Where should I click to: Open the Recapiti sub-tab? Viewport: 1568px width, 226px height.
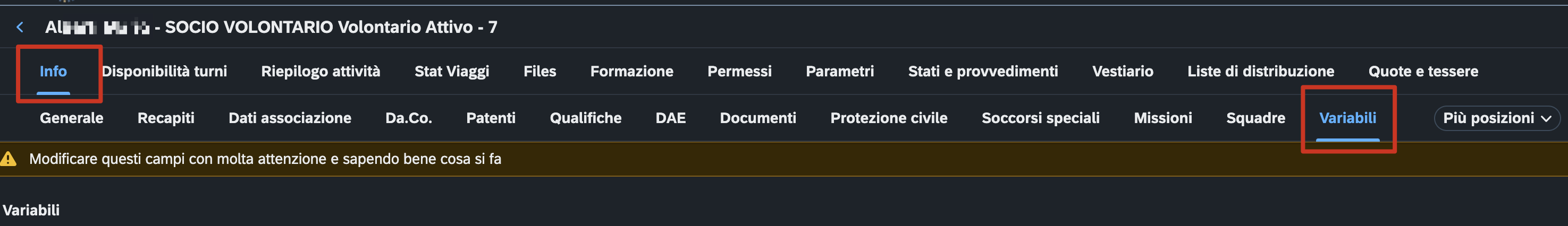click(x=165, y=118)
